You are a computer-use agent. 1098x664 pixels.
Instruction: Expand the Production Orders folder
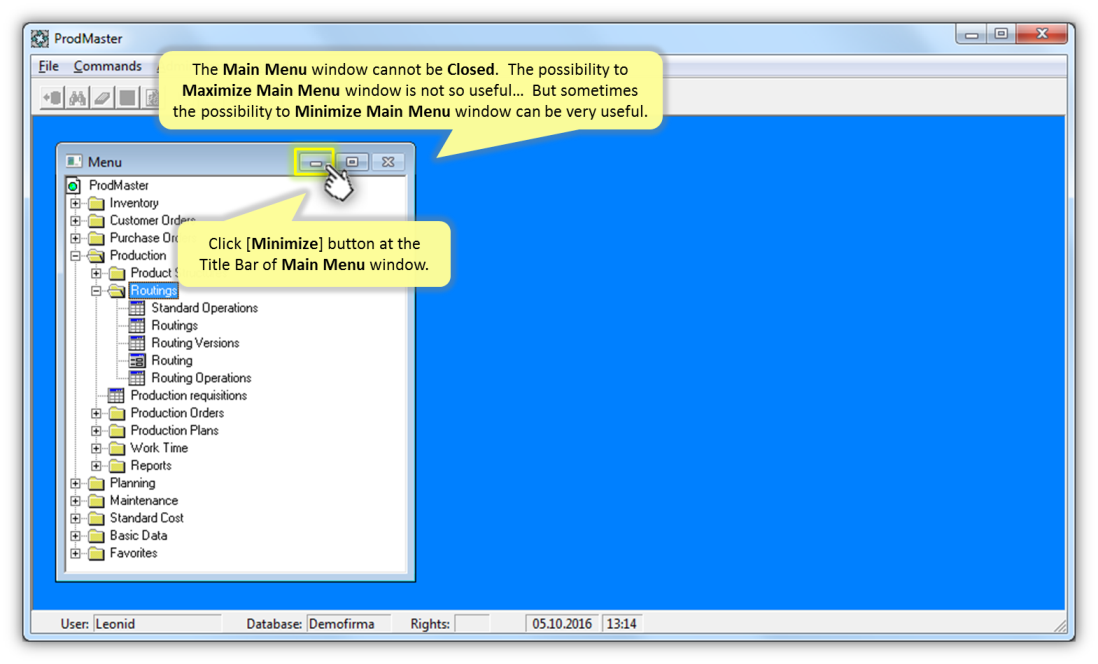pos(97,413)
